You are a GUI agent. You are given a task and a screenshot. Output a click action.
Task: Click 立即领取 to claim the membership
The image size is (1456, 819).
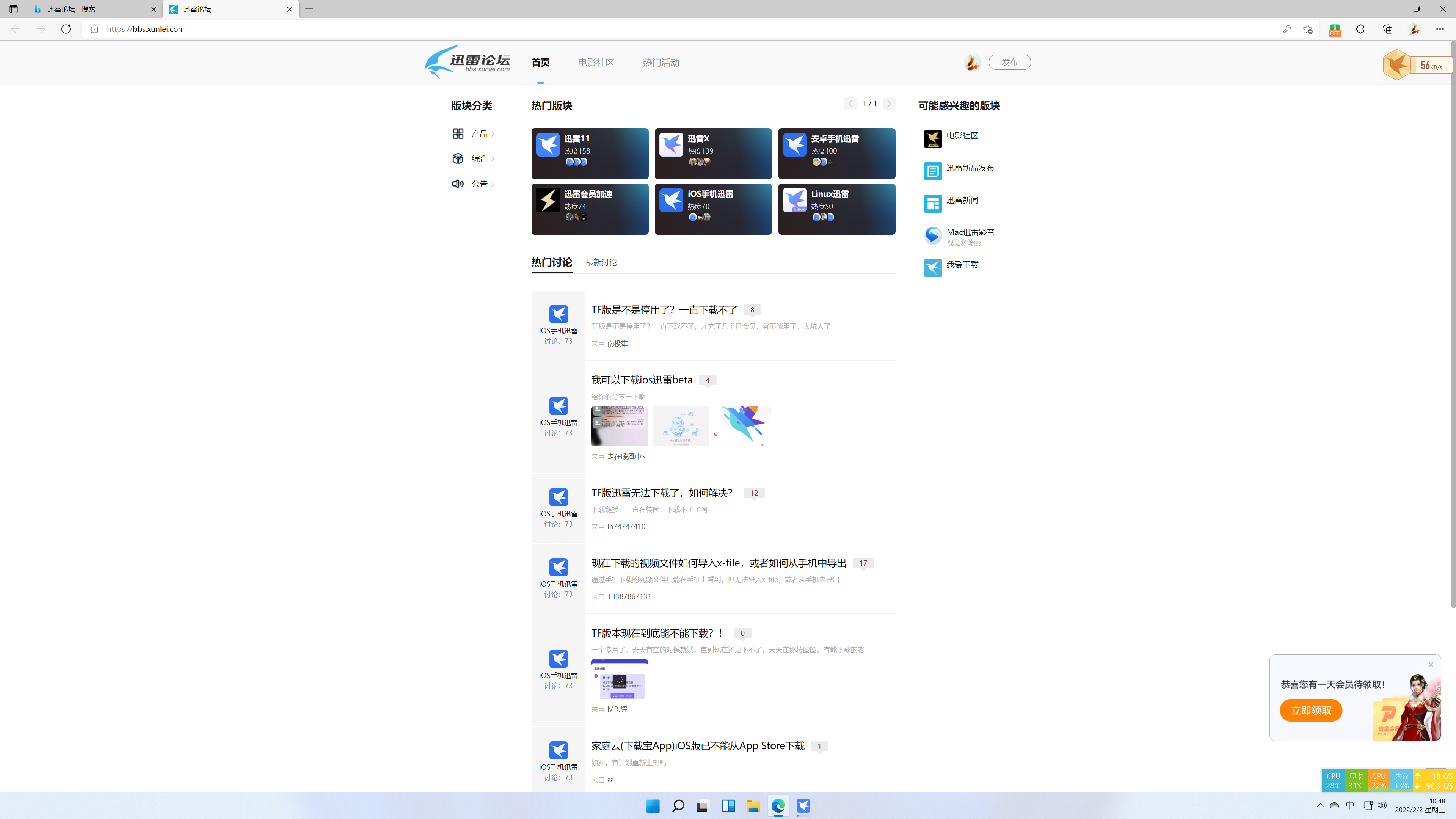click(1311, 710)
